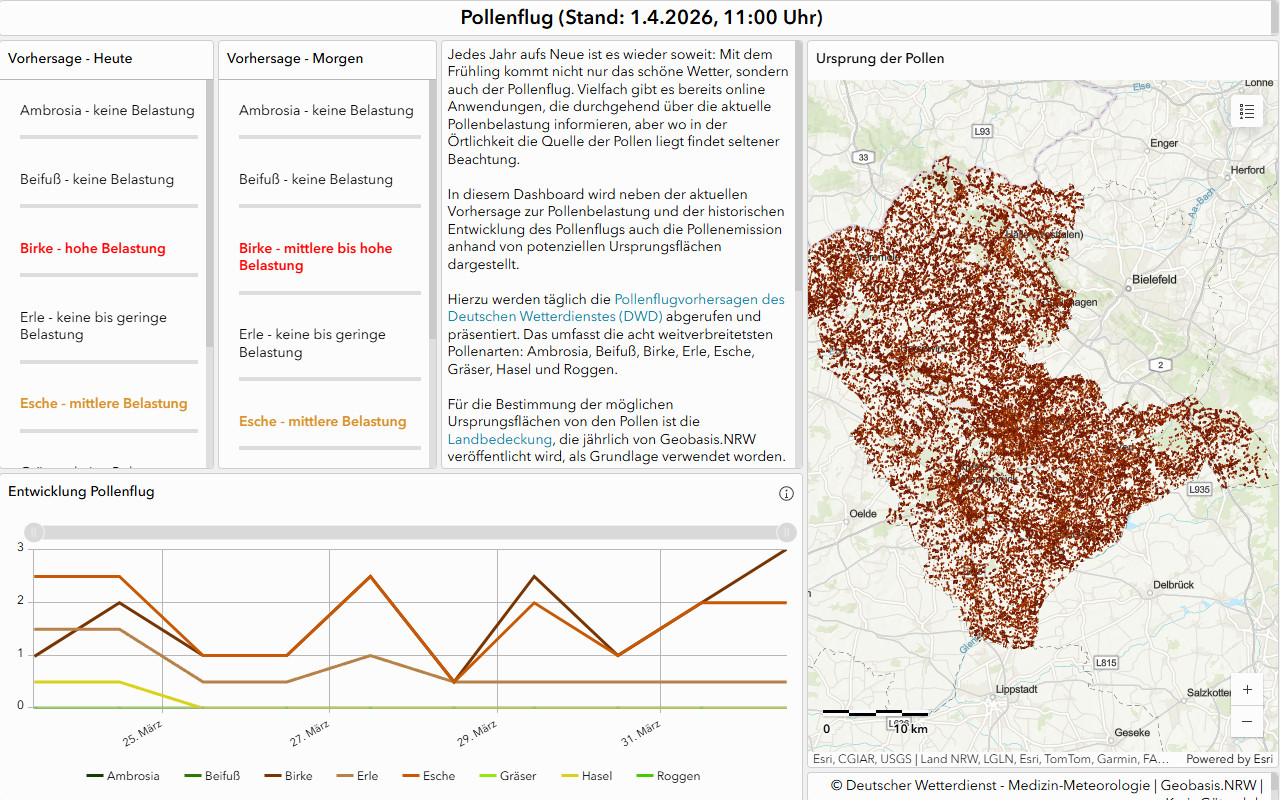Select Esche - mittlere Belastung in tomorrow's forecast

(322, 422)
